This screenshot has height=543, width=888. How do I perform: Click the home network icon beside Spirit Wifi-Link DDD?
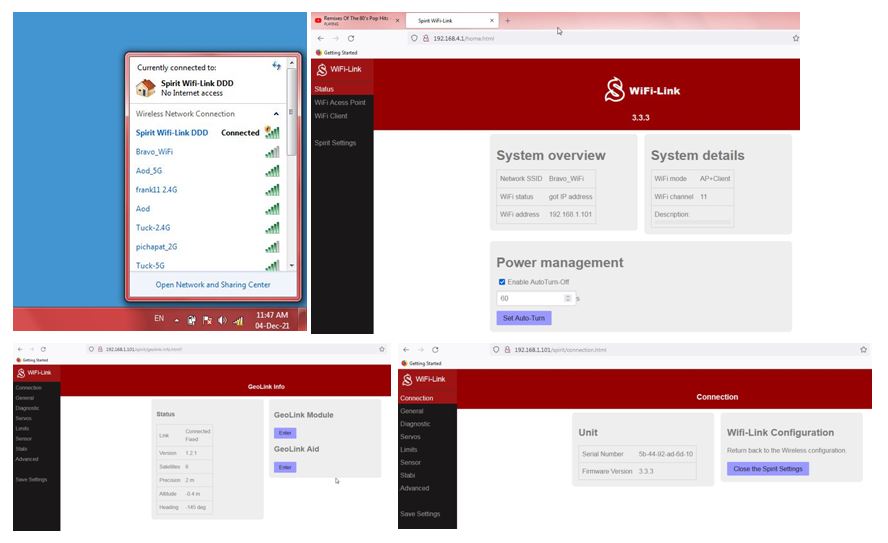(146, 87)
